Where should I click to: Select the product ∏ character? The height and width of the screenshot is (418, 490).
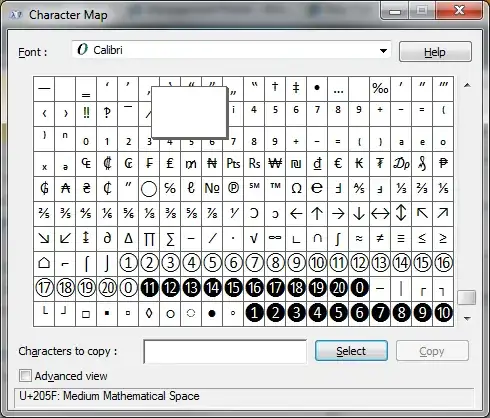[x=149, y=239]
